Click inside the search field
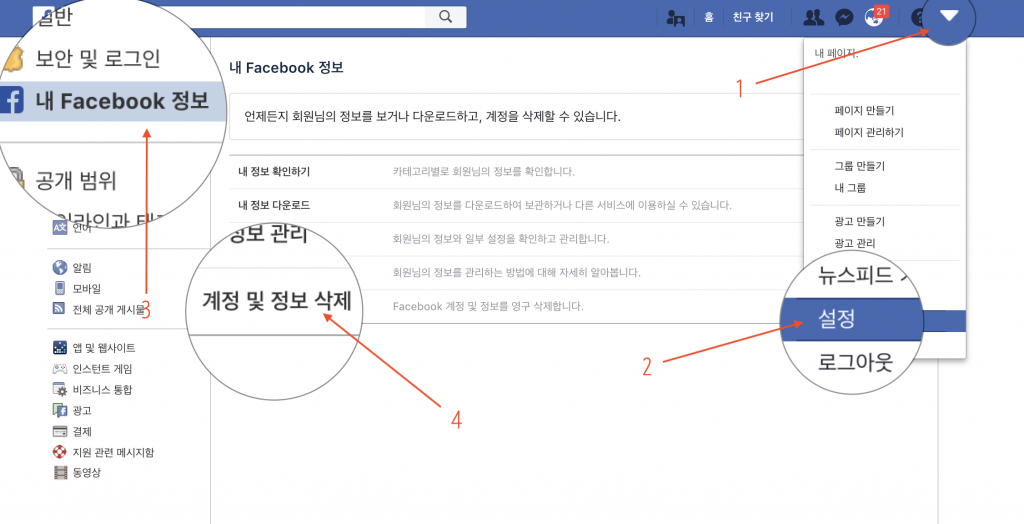 tap(238, 17)
